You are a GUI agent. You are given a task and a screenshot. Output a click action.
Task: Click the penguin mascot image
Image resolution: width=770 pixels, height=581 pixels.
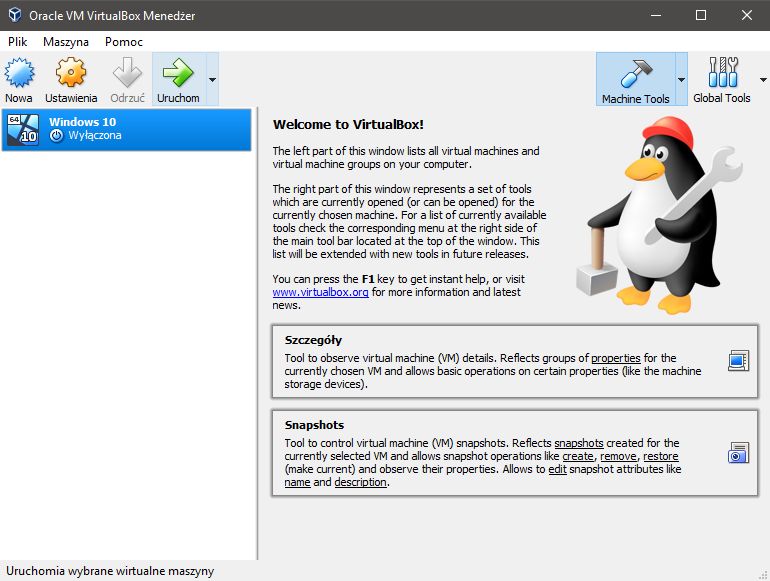(659, 215)
